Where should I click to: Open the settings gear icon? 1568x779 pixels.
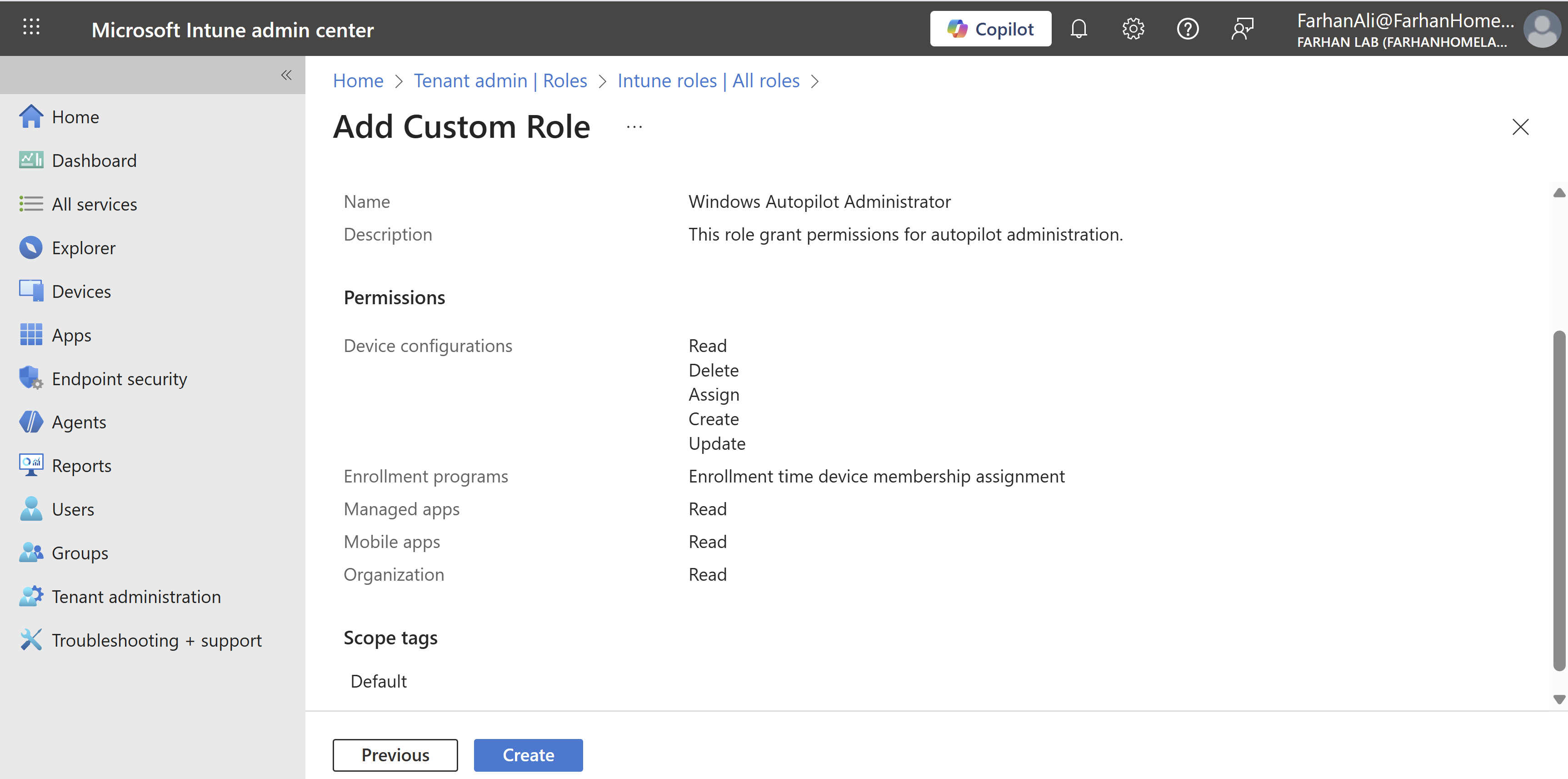tap(1133, 29)
